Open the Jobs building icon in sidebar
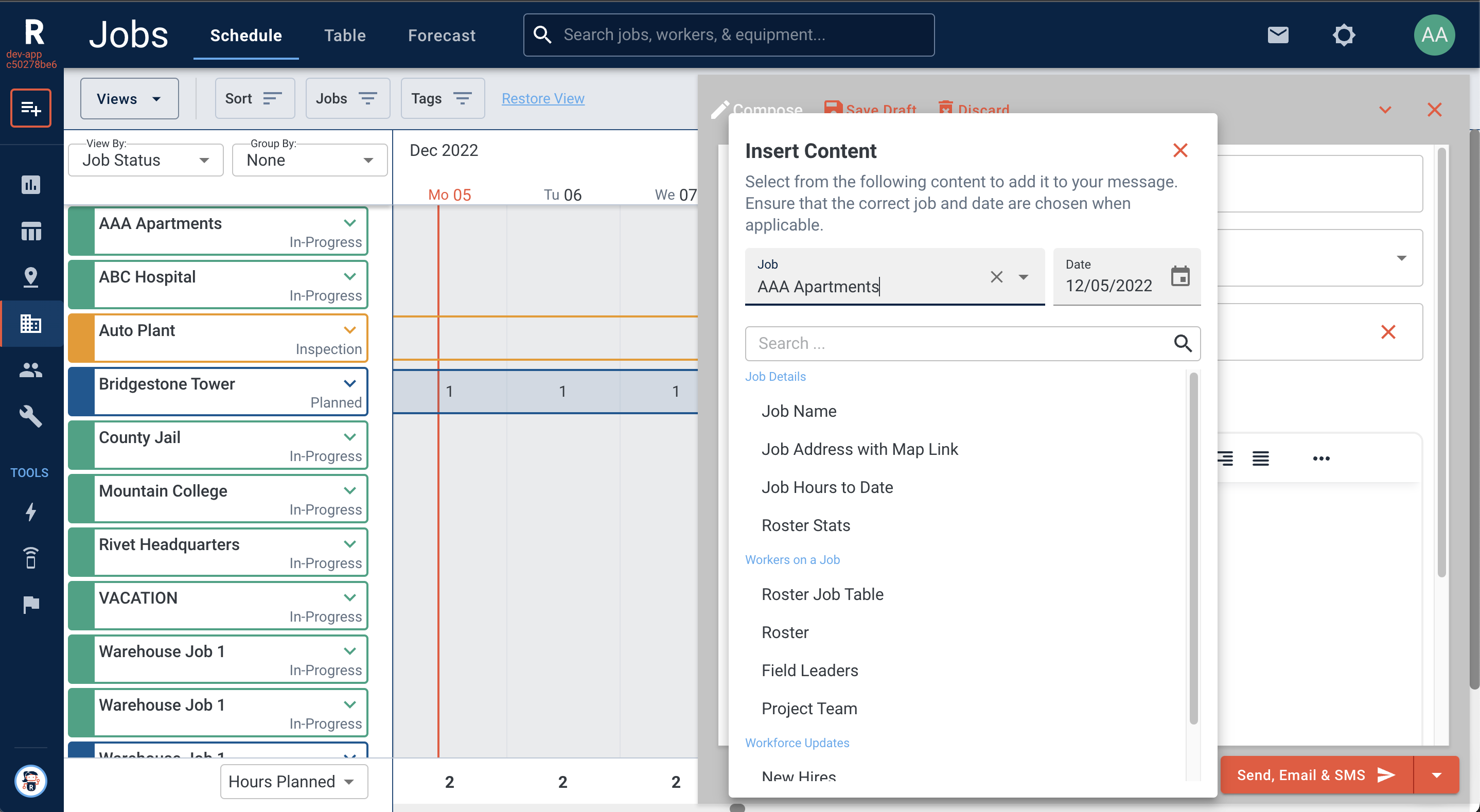Image resolution: width=1480 pixels, height=812 pixels. 30,324
